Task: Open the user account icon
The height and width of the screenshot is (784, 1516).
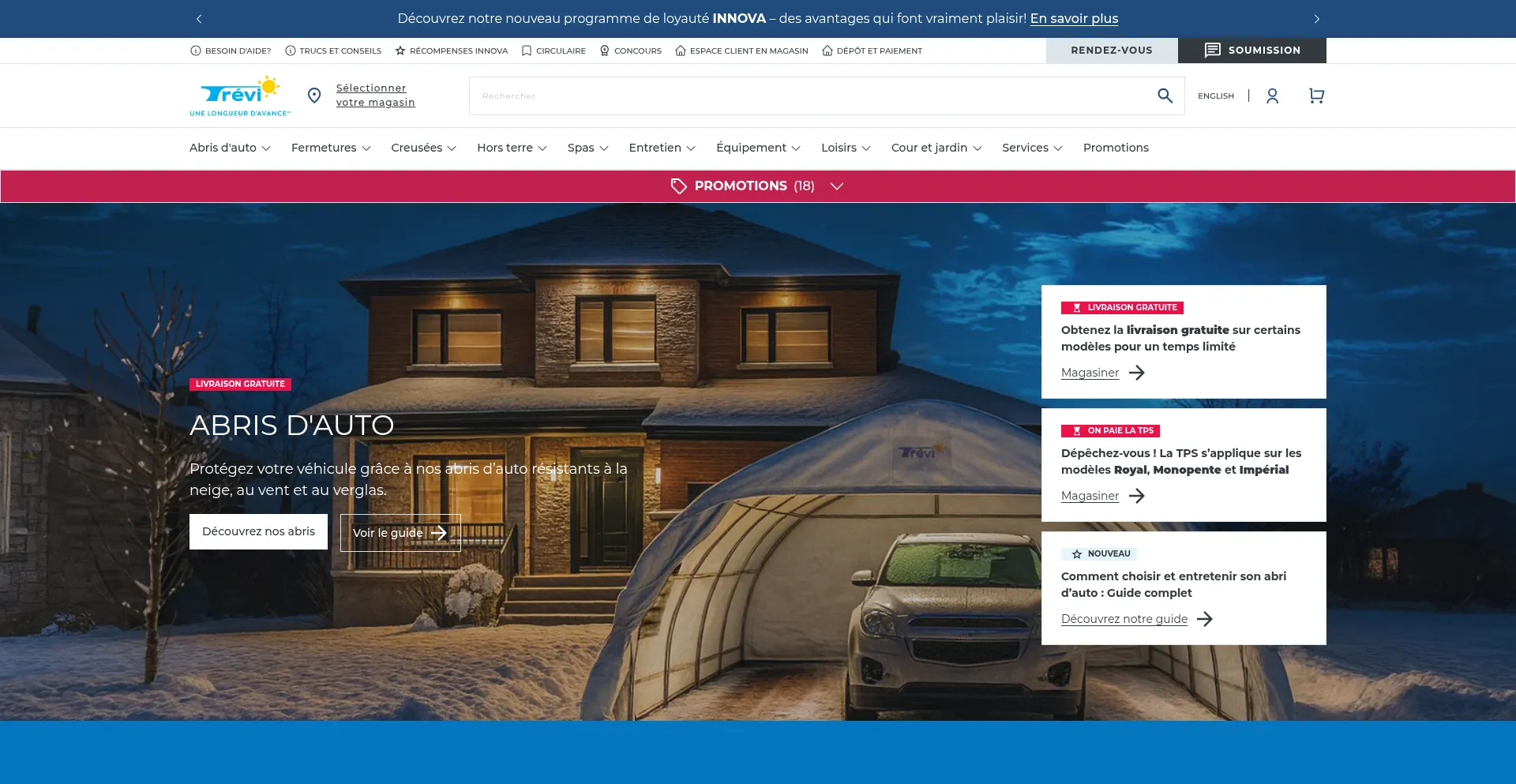Action: tap(1272, 96)
